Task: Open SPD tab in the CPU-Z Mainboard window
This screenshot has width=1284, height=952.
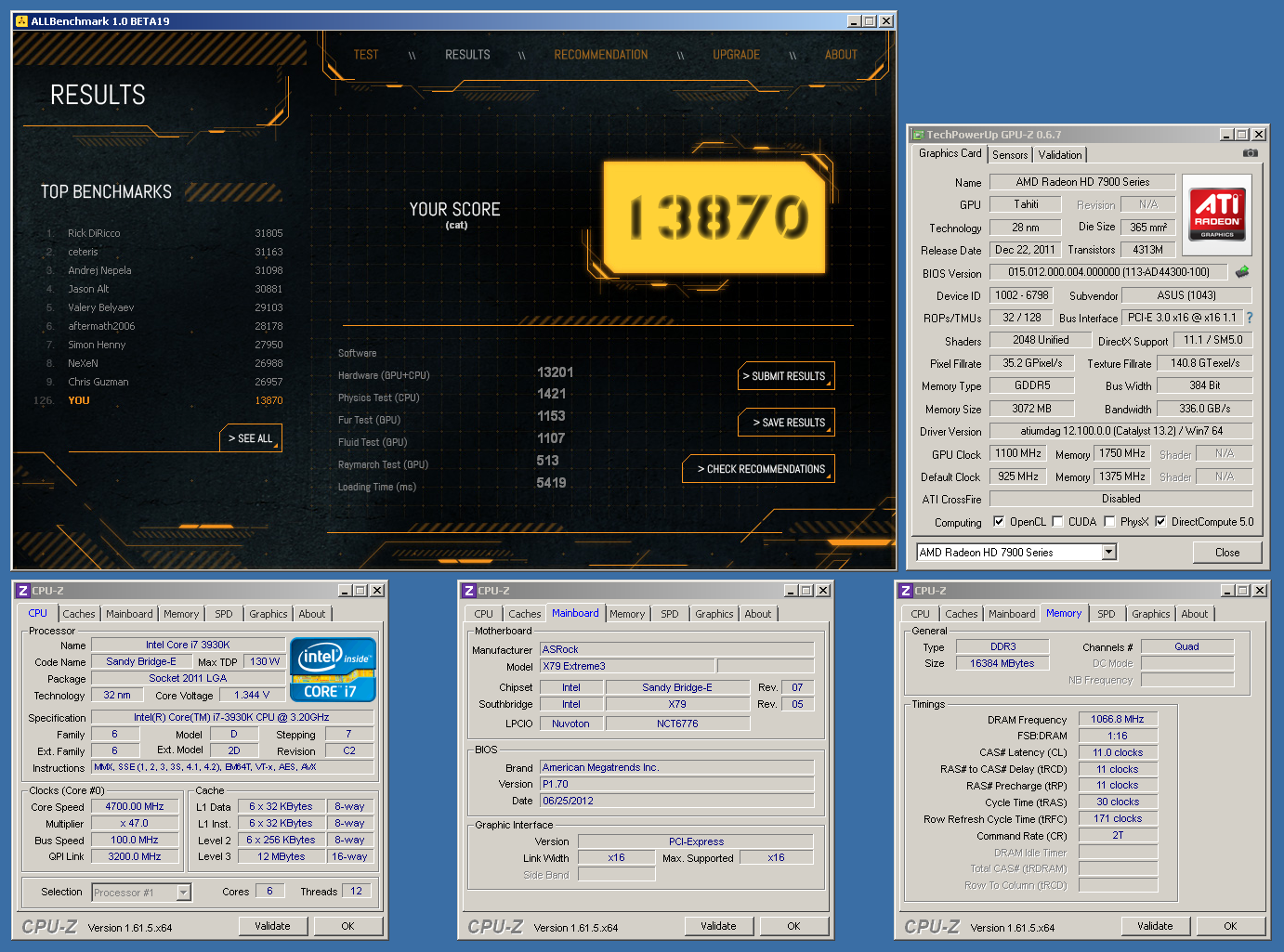Action: point(670,614)
